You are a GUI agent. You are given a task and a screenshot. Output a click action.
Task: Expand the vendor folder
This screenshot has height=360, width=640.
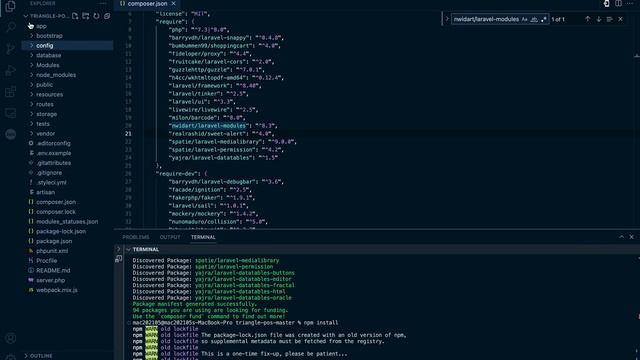[45, 133]
